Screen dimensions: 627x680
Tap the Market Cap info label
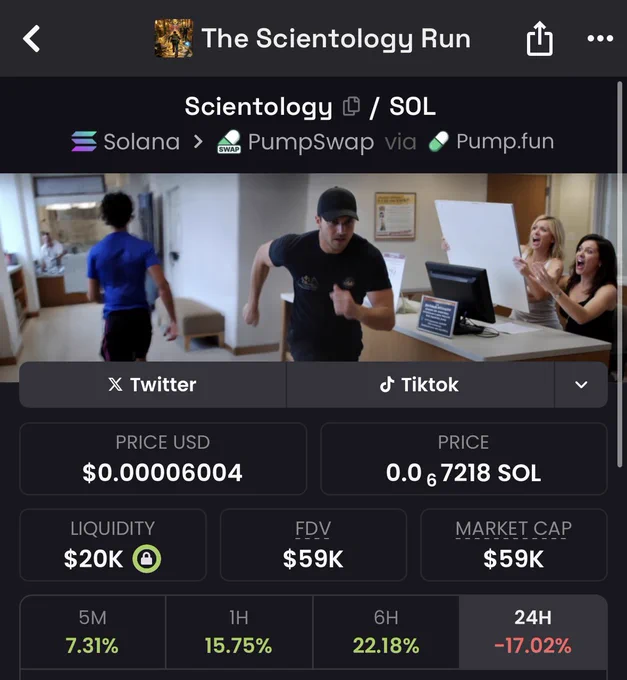point(513,529)
